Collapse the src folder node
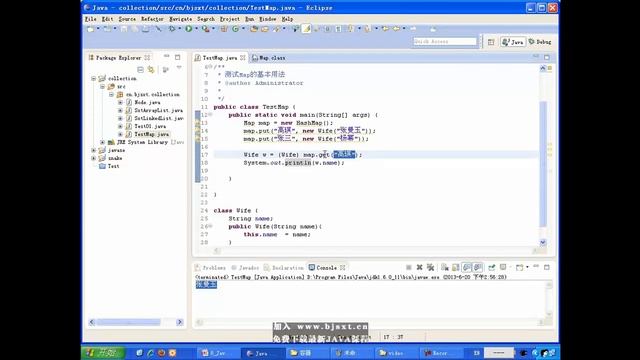The width and height of the screenshot is (640, 360). (102, 87)
